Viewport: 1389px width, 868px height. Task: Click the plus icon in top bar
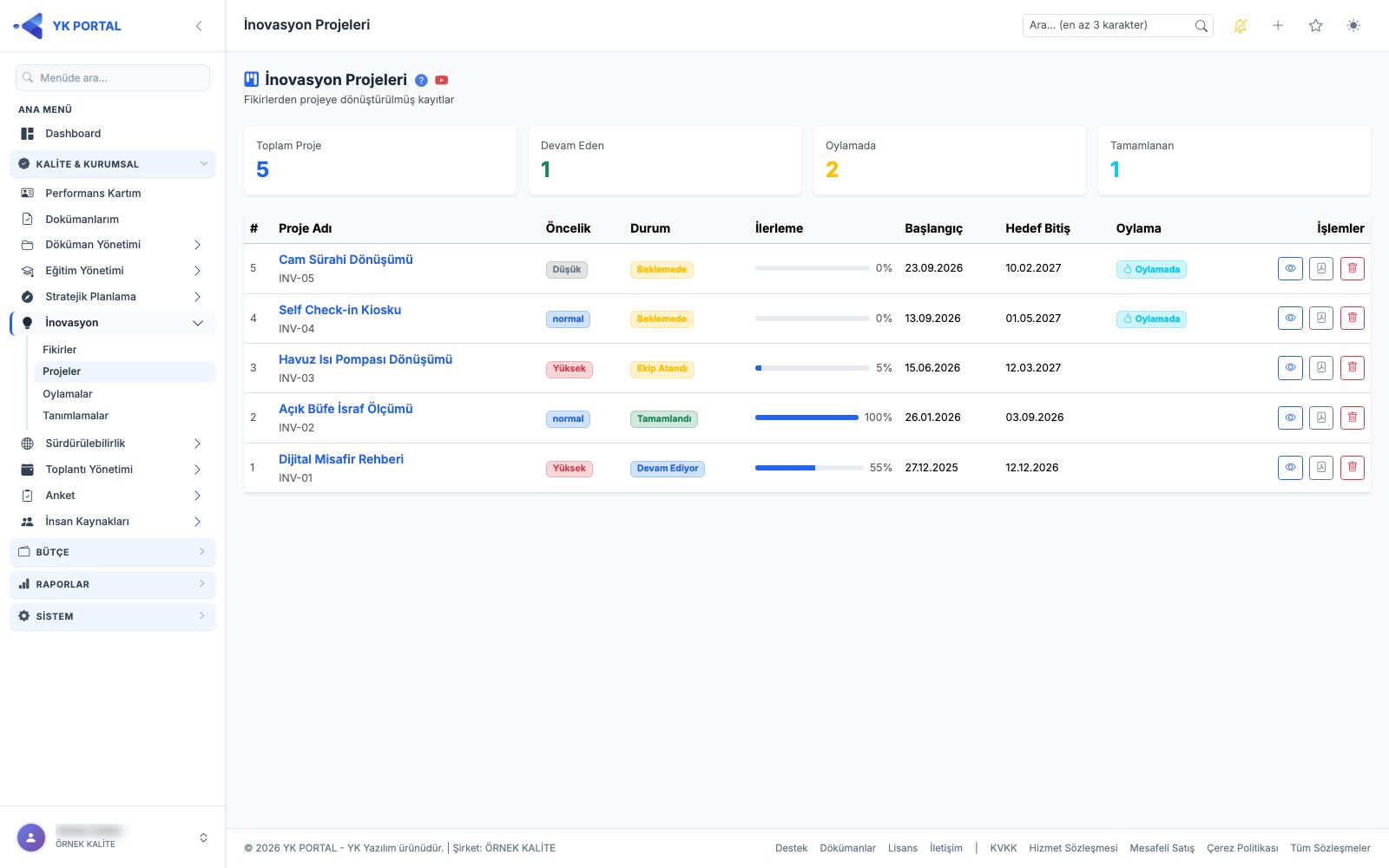click(x=1278, y=26)
